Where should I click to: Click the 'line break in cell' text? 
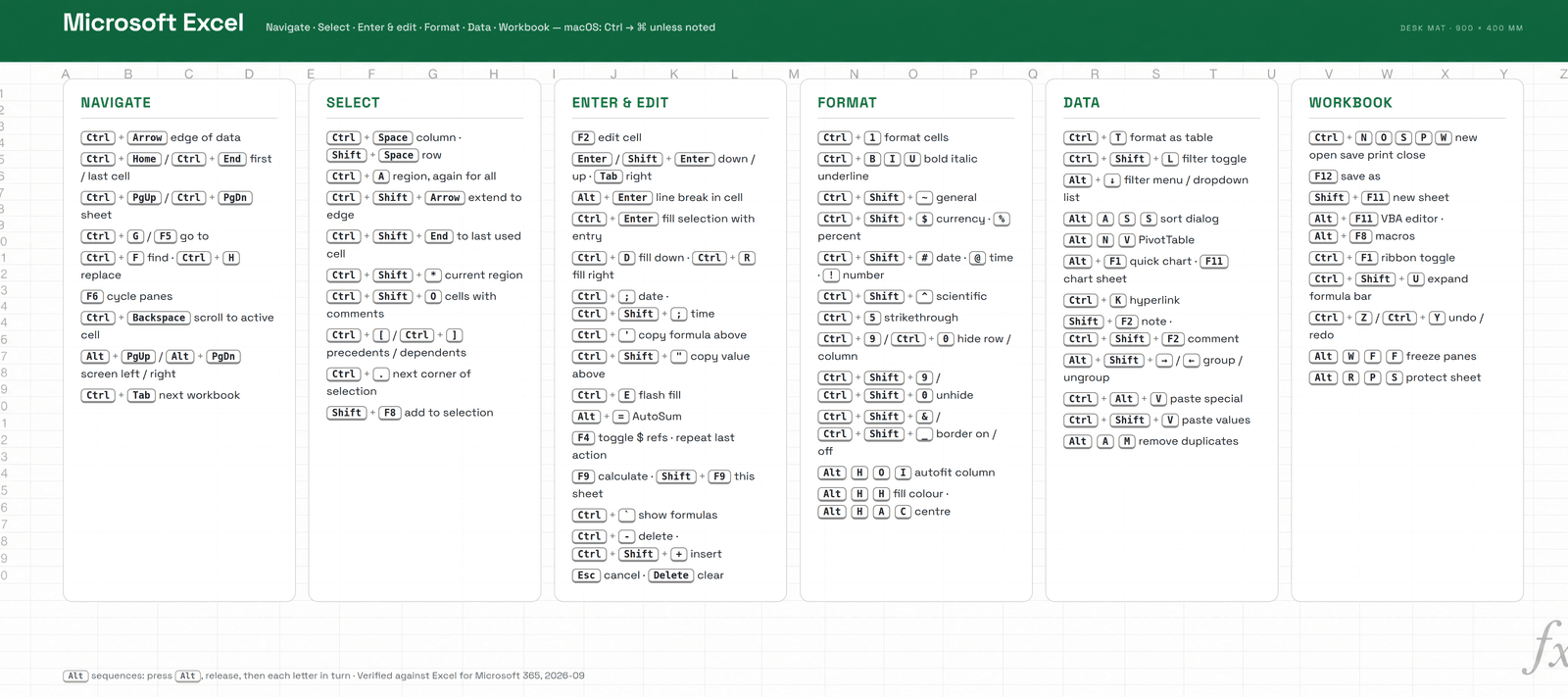[x=699, y=198]
